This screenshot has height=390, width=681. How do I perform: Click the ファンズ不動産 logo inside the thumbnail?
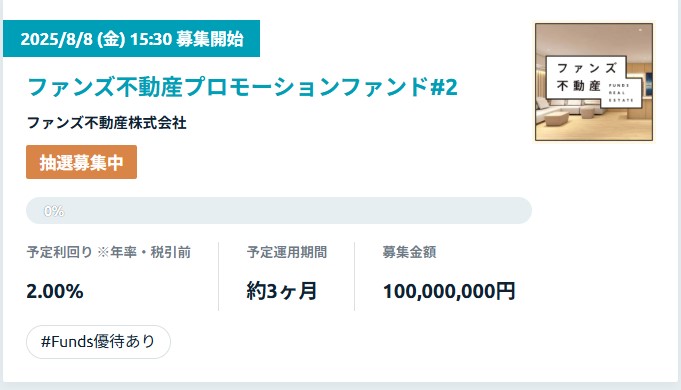[x=594, y=81]
